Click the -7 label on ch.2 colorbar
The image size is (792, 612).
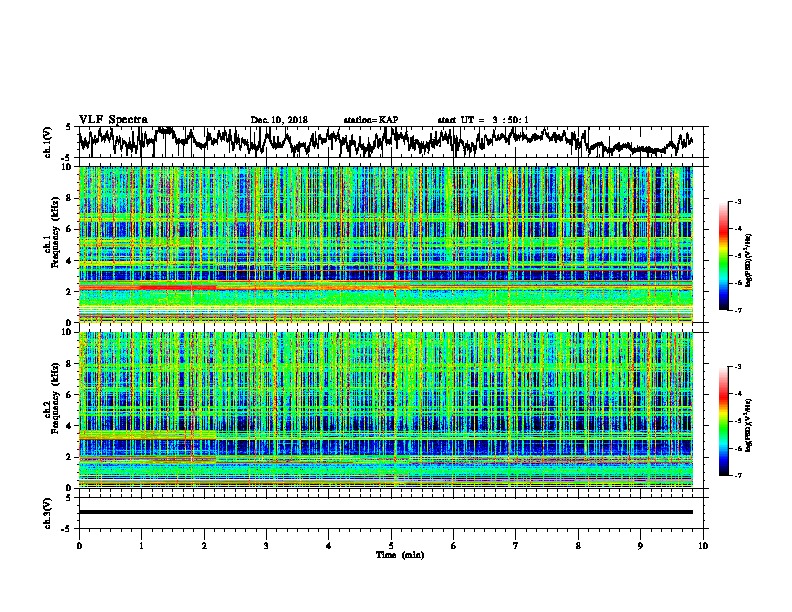coord(738,476)
